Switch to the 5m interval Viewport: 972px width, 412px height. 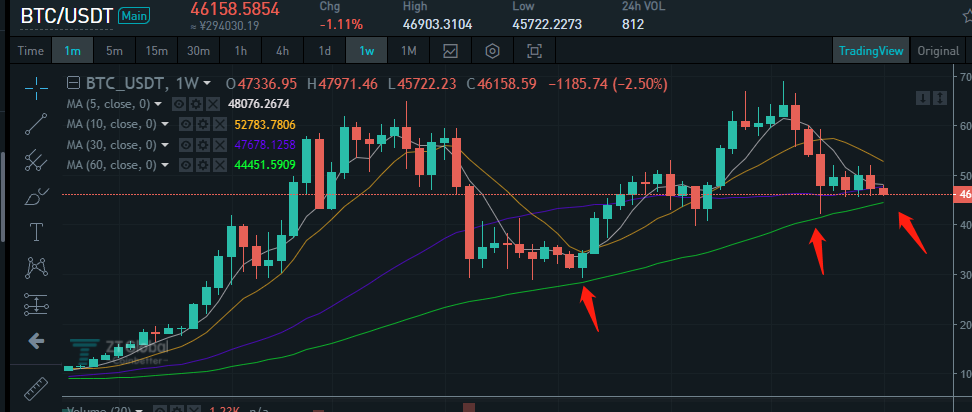[114, 51]
